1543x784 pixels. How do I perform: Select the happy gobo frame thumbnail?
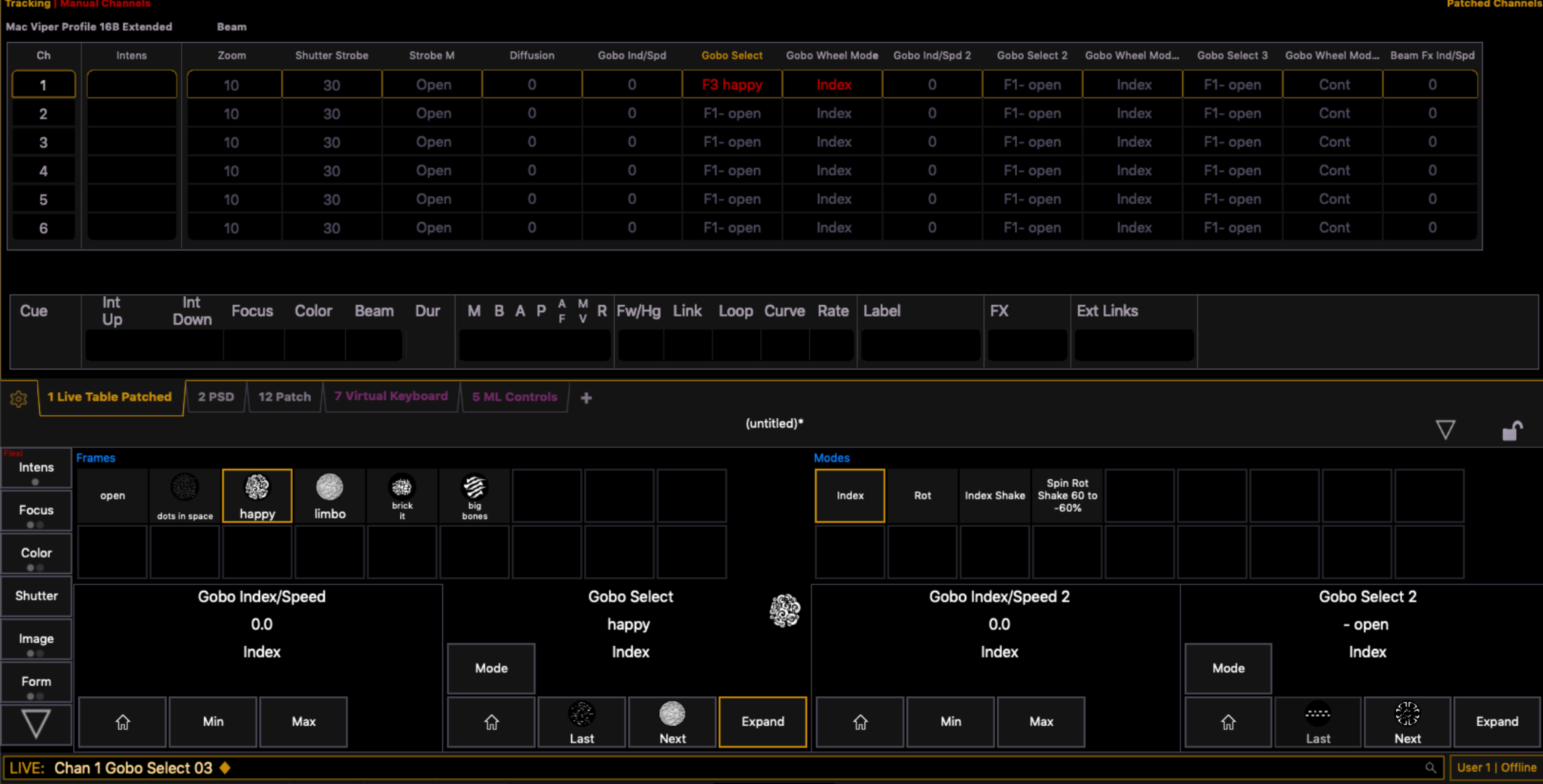coord(257,496)
